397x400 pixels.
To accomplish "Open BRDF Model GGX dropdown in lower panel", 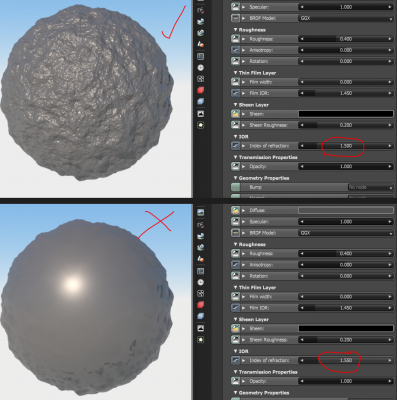I will tap(346, 233).
